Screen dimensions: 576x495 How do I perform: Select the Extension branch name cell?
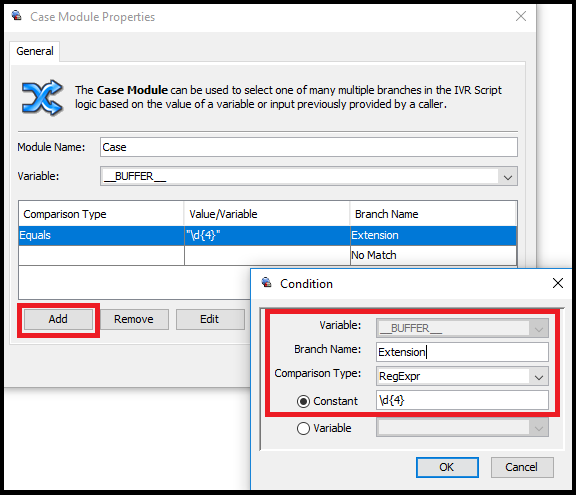(433, 235)
